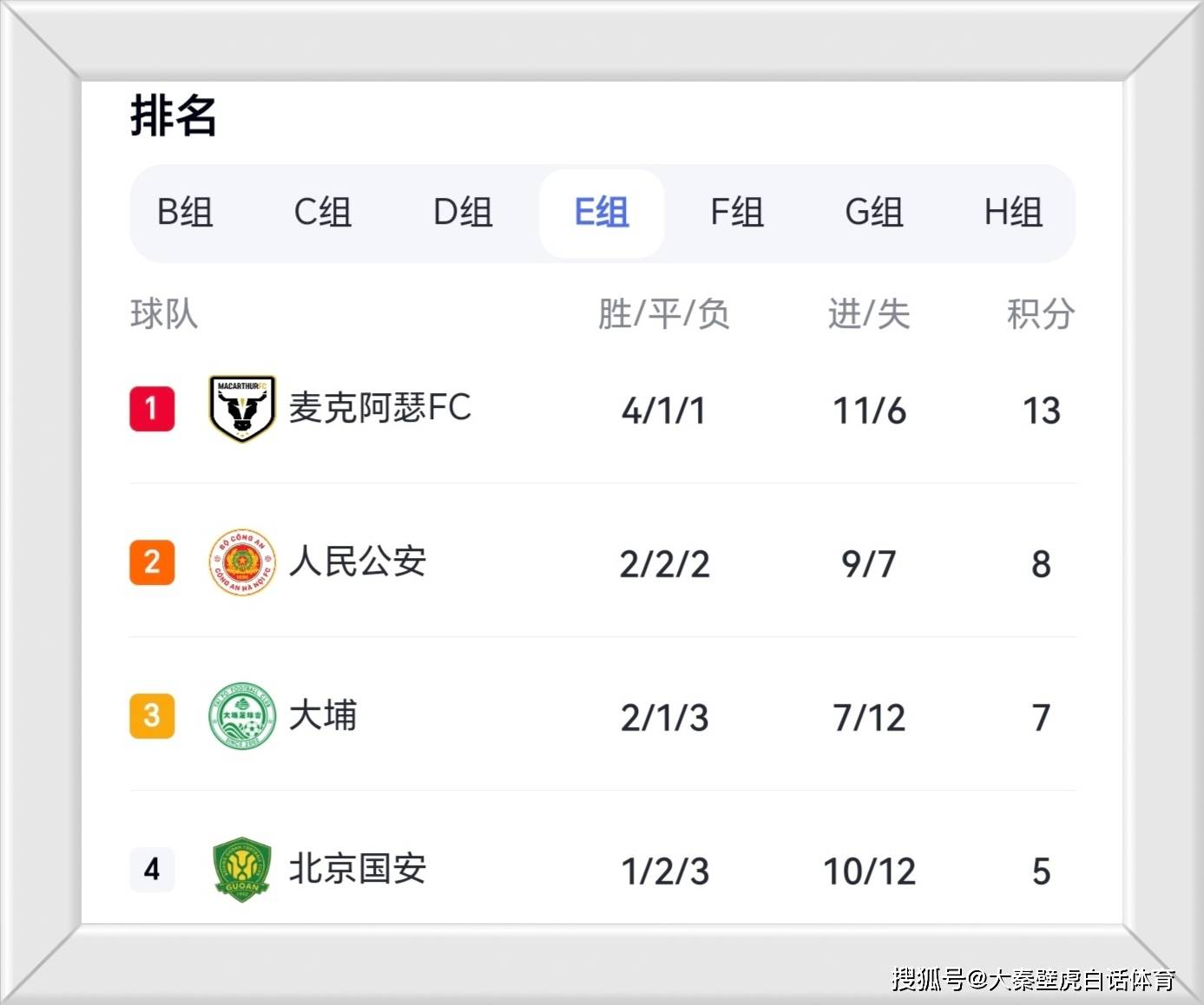Expand the 胜/平/负 column header
The height and width of the screenshot is (1005, 1204).
click(663, 315)
